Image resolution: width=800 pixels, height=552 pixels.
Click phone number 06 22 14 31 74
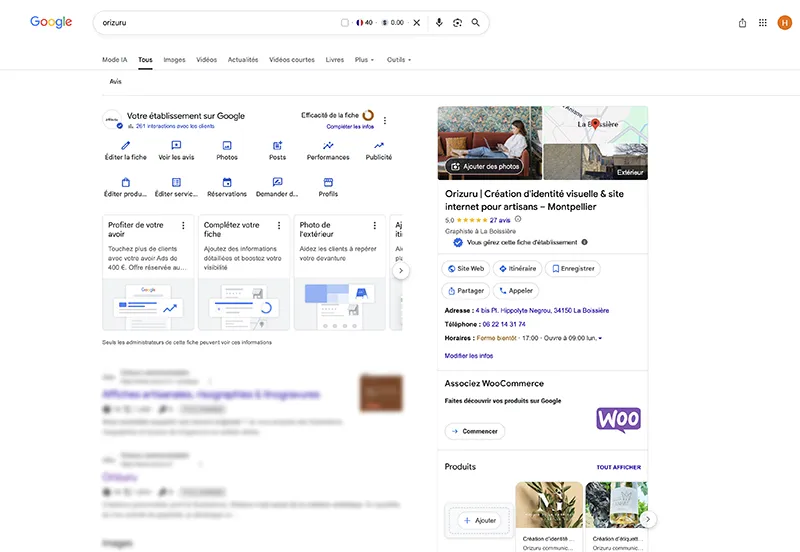coord(504,324)
